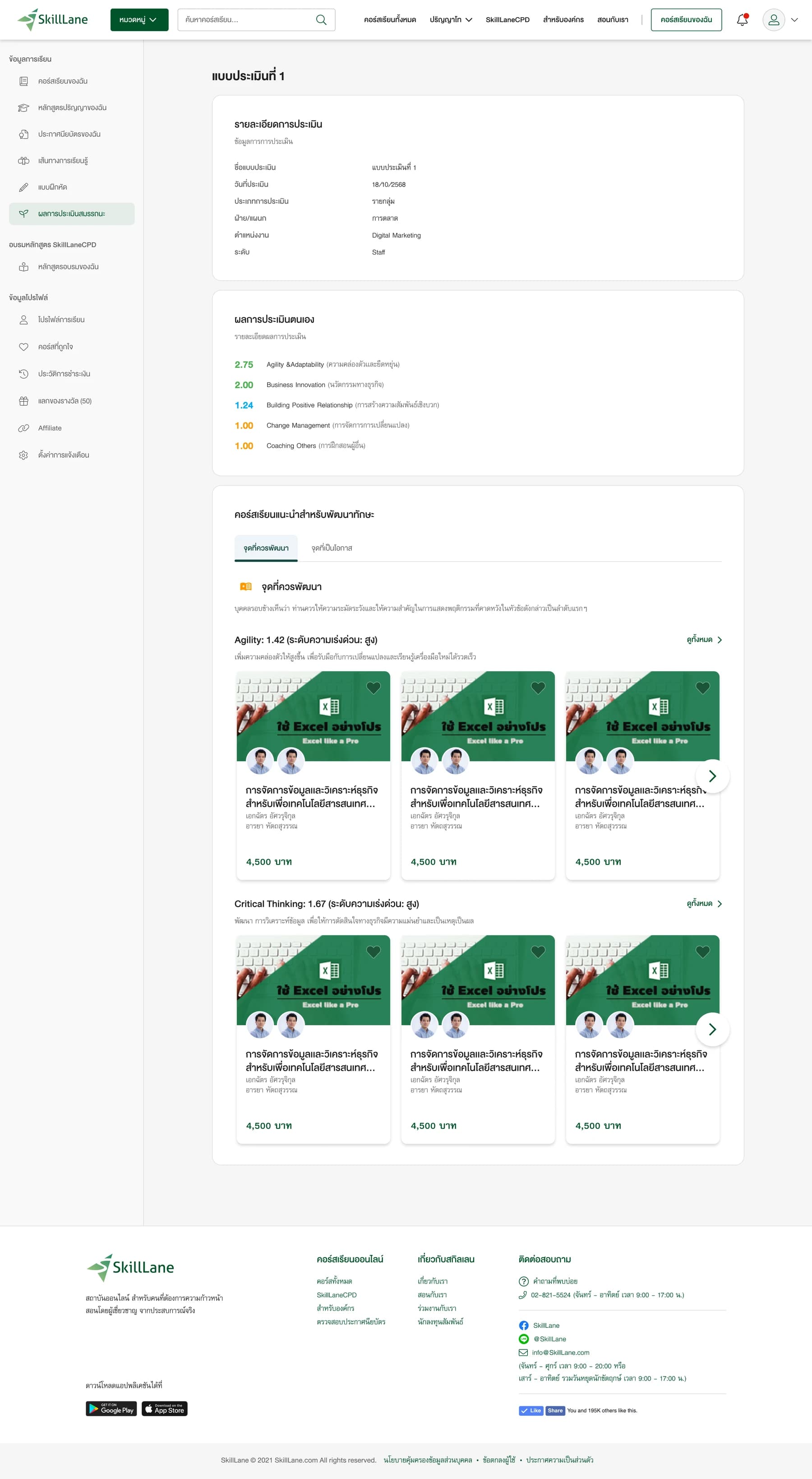Expand the ปริญญาโท menu dropdown
812x1479 pixels.
click(x=451, y=19)
